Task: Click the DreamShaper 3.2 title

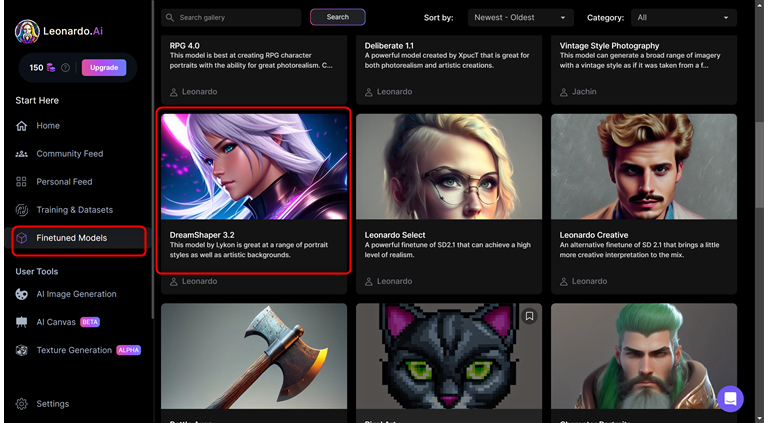Action: click(202, 235)
